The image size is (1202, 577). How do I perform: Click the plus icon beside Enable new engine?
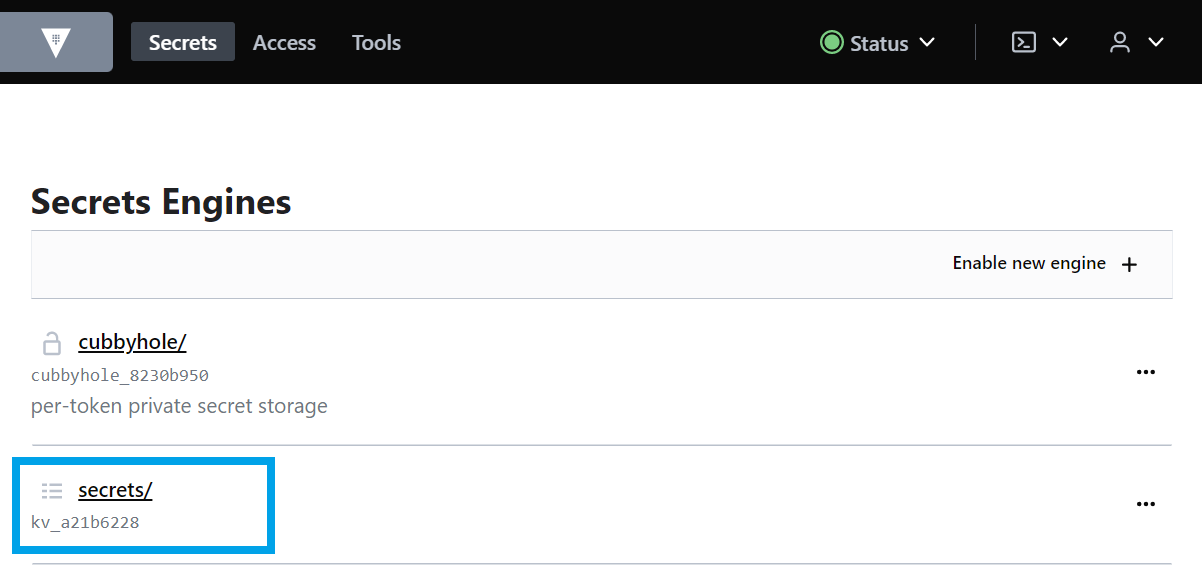coord(1129,264)
